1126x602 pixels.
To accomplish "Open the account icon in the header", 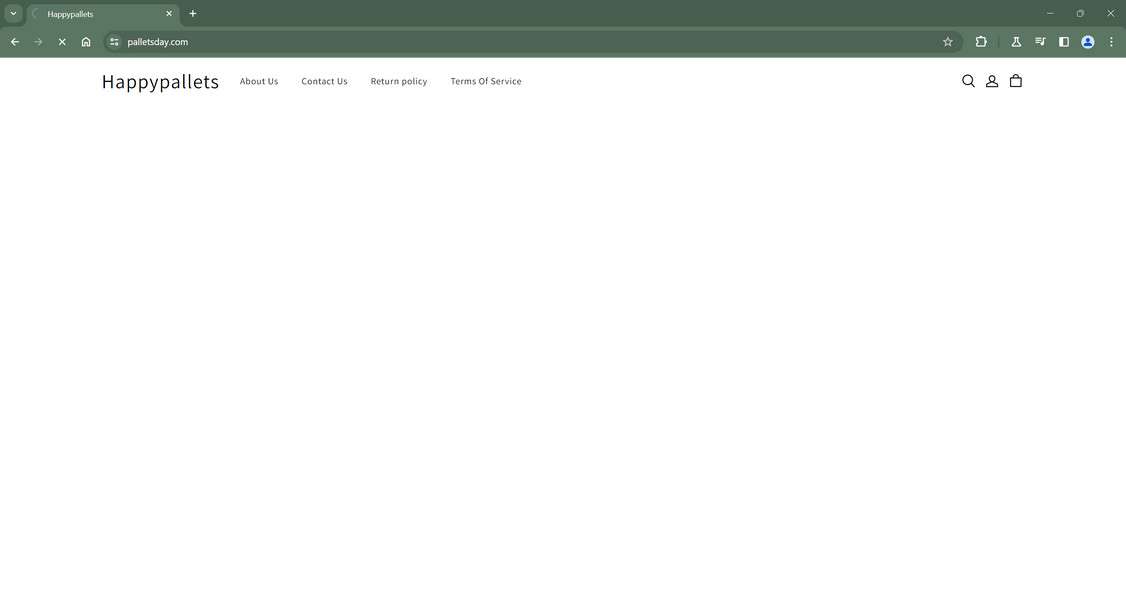I will (x=991, y=80).
